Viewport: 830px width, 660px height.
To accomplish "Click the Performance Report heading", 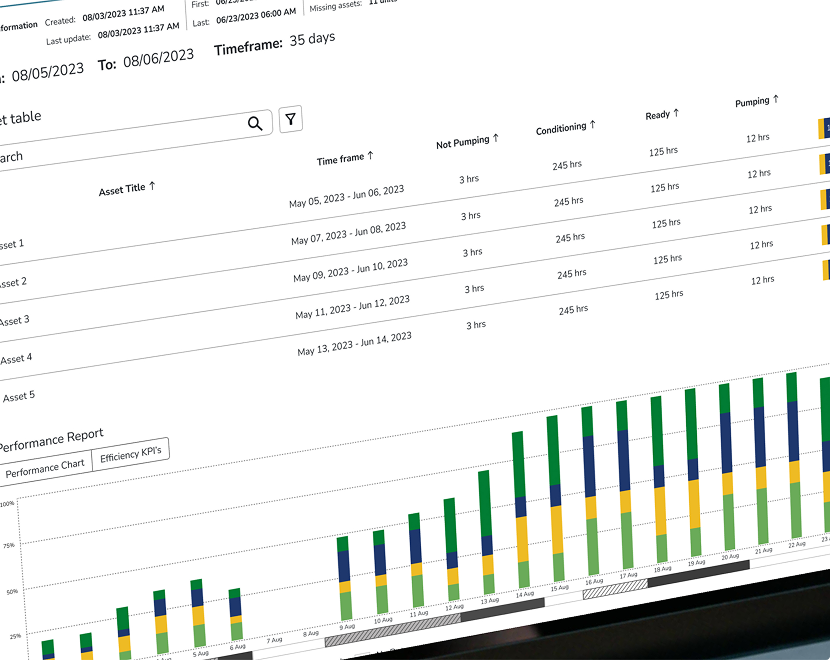I will point(50,439).
